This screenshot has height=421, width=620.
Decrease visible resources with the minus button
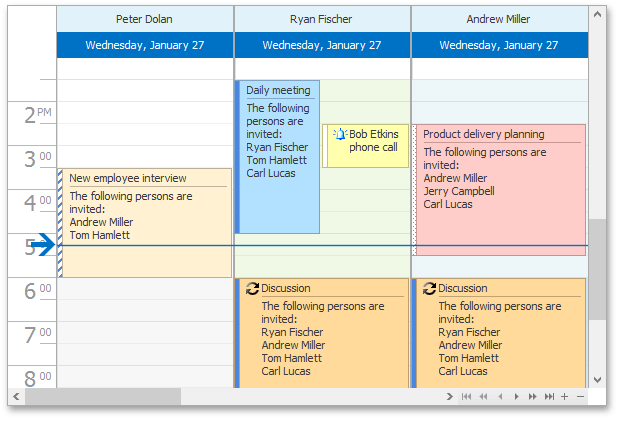tap(580, 396)
